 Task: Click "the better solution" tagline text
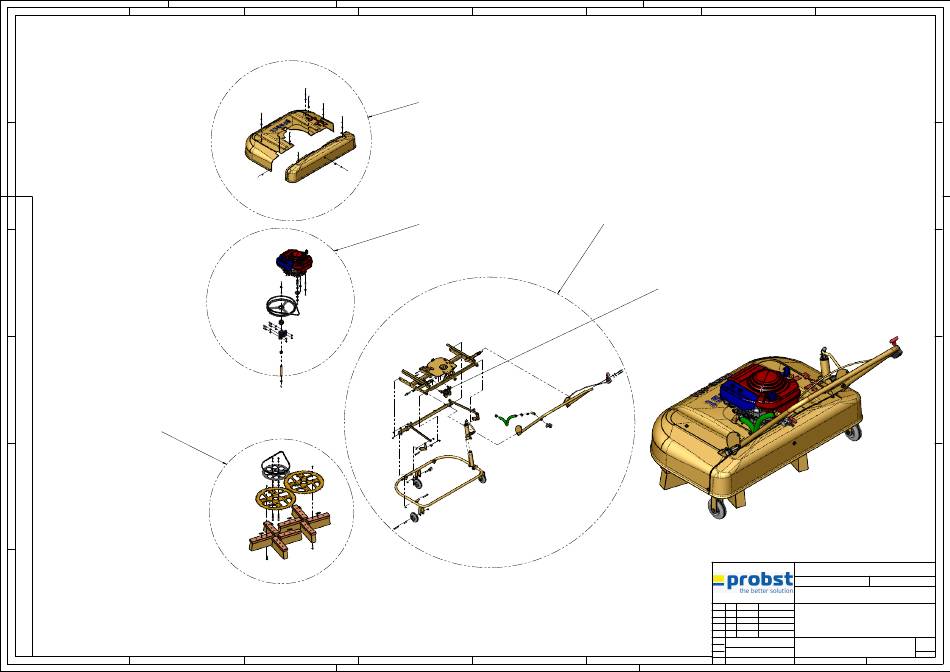(x=766, y=590)
